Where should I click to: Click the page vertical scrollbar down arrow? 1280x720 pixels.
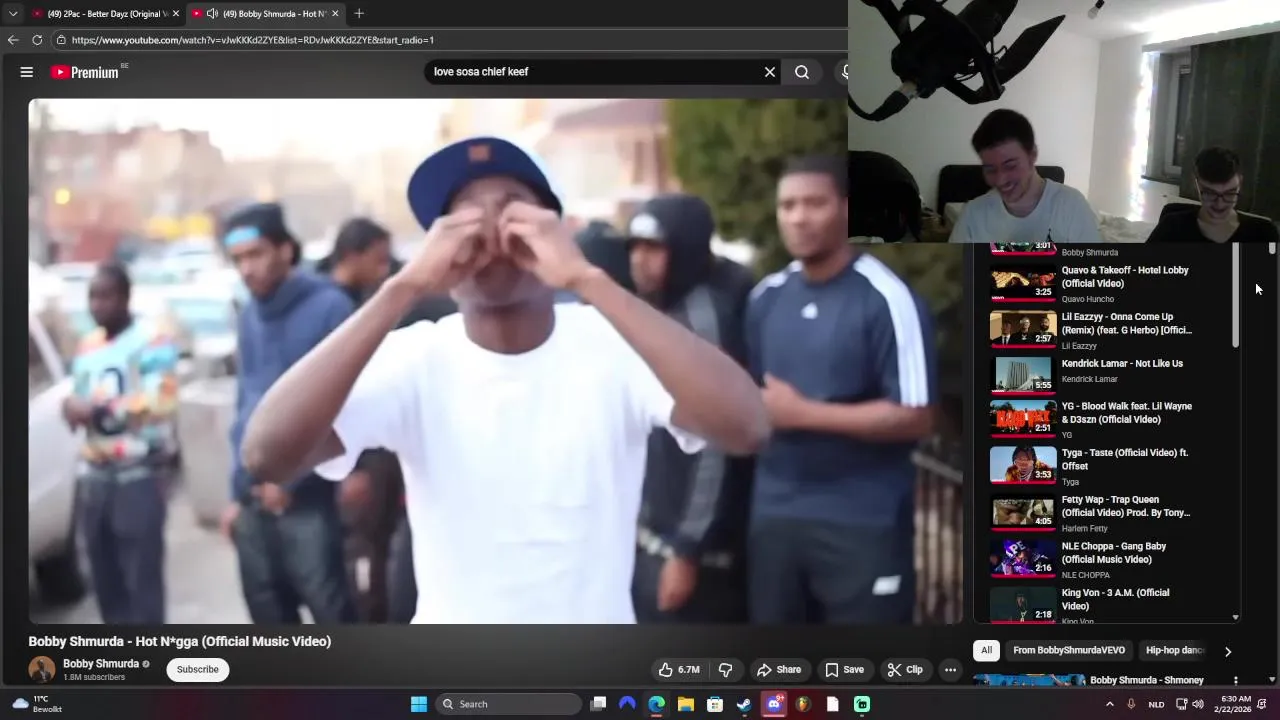[x=1272, y=680]
